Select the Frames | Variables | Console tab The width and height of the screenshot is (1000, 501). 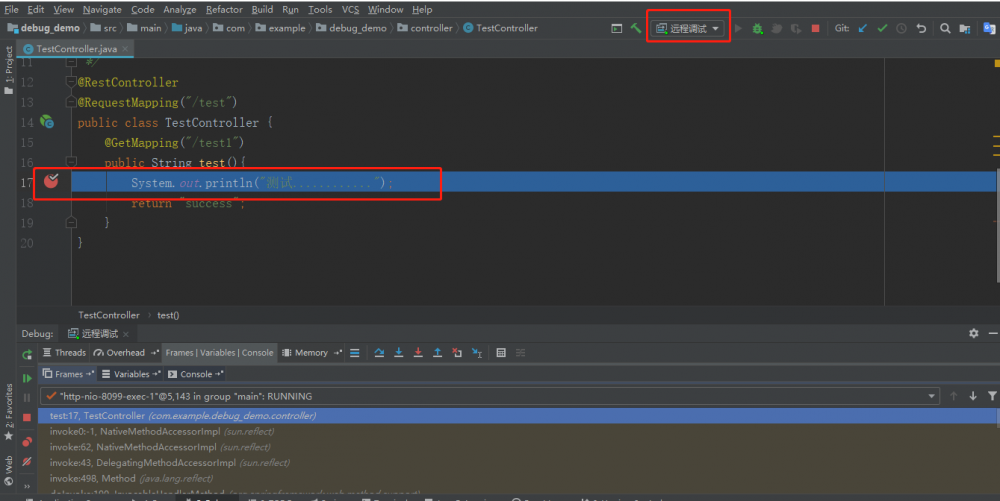click(x=219, y=352)
